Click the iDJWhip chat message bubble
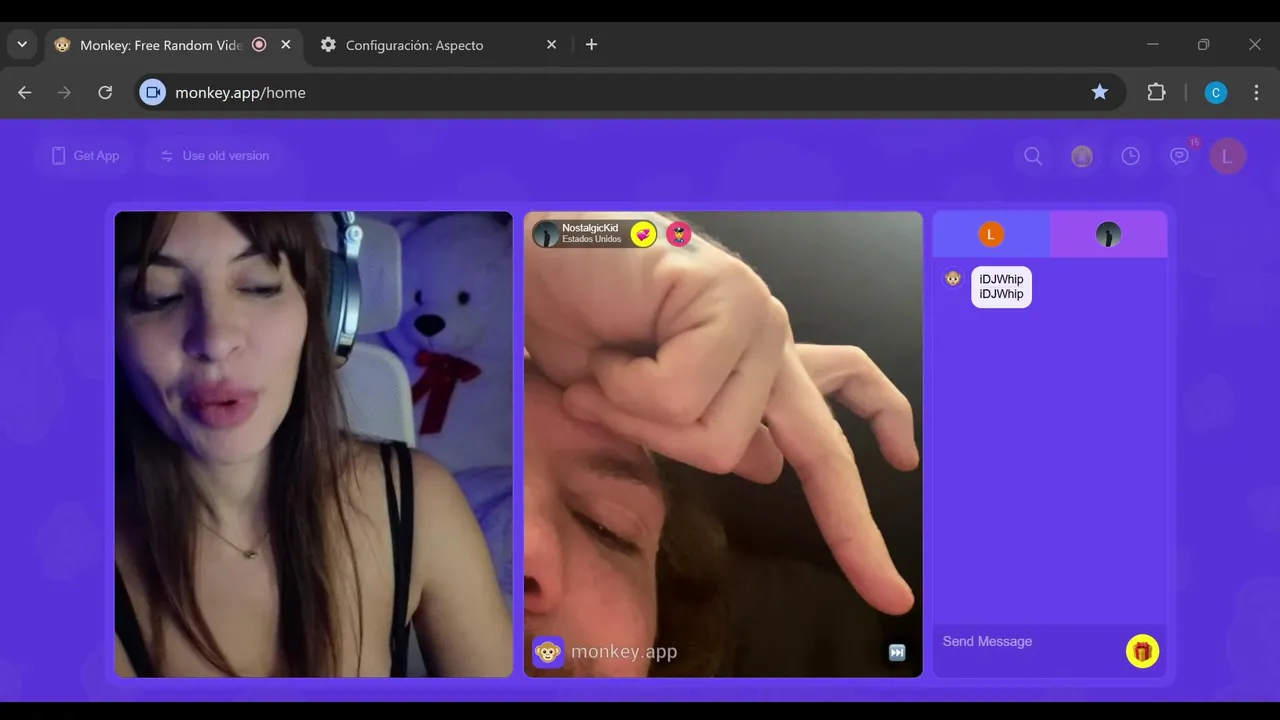The width and height of the screenshot is (1280, 720). coord(1001,287)
